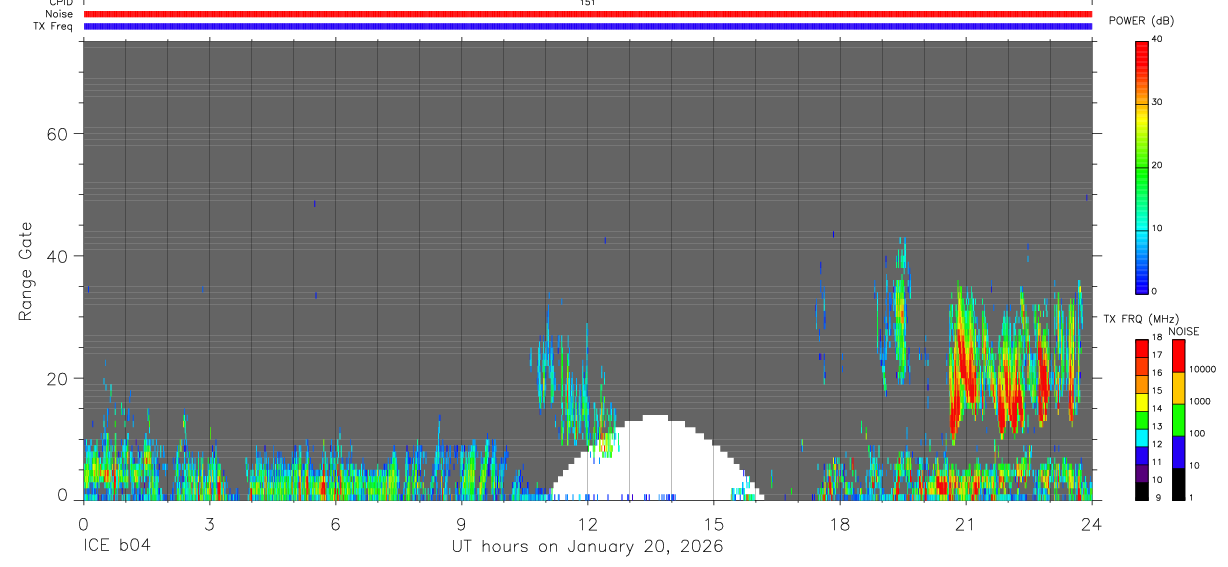Click the 60 range gate axis label
This screenshot has height=567, width=1228.
point(56,134)
